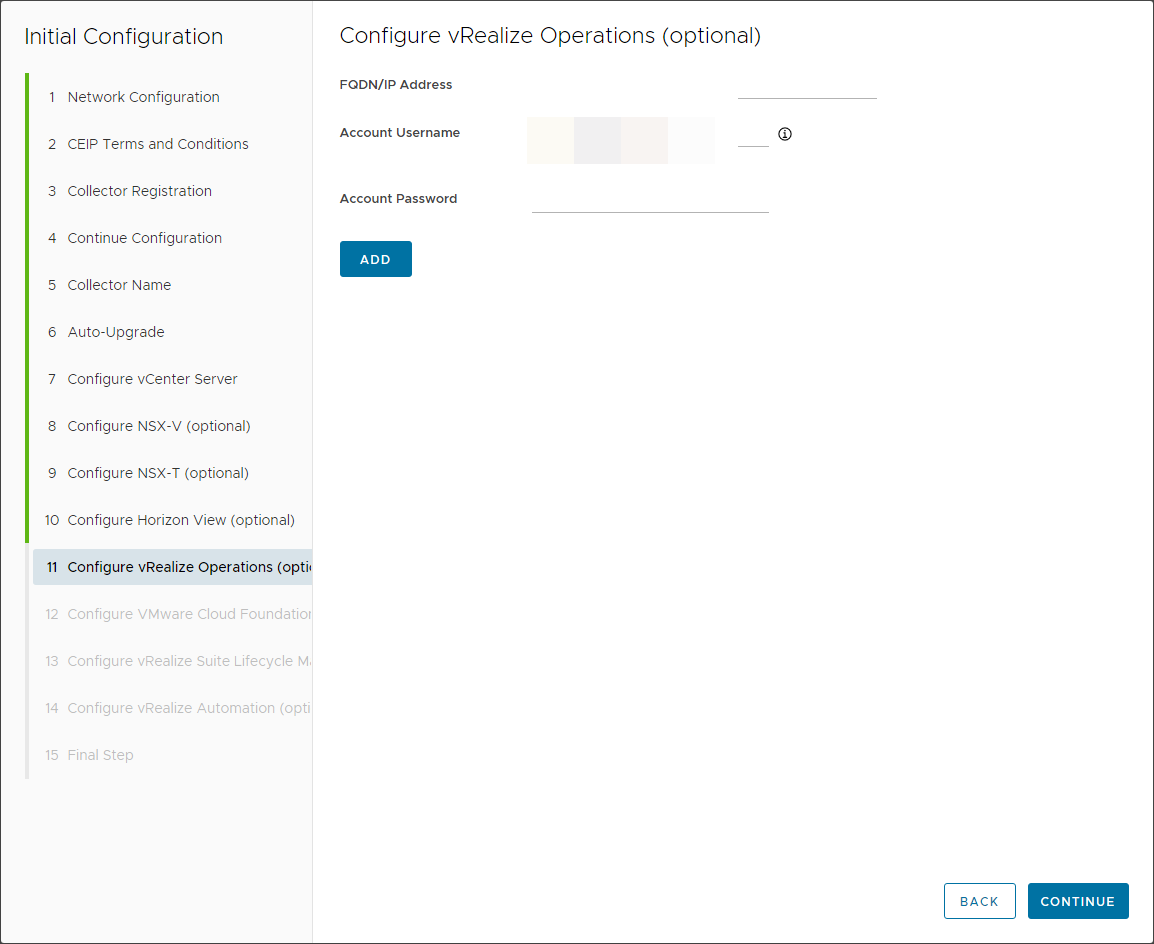
Task: Click step 12 Configure VMware Cloud Foundation
Action: pos(172,614)
